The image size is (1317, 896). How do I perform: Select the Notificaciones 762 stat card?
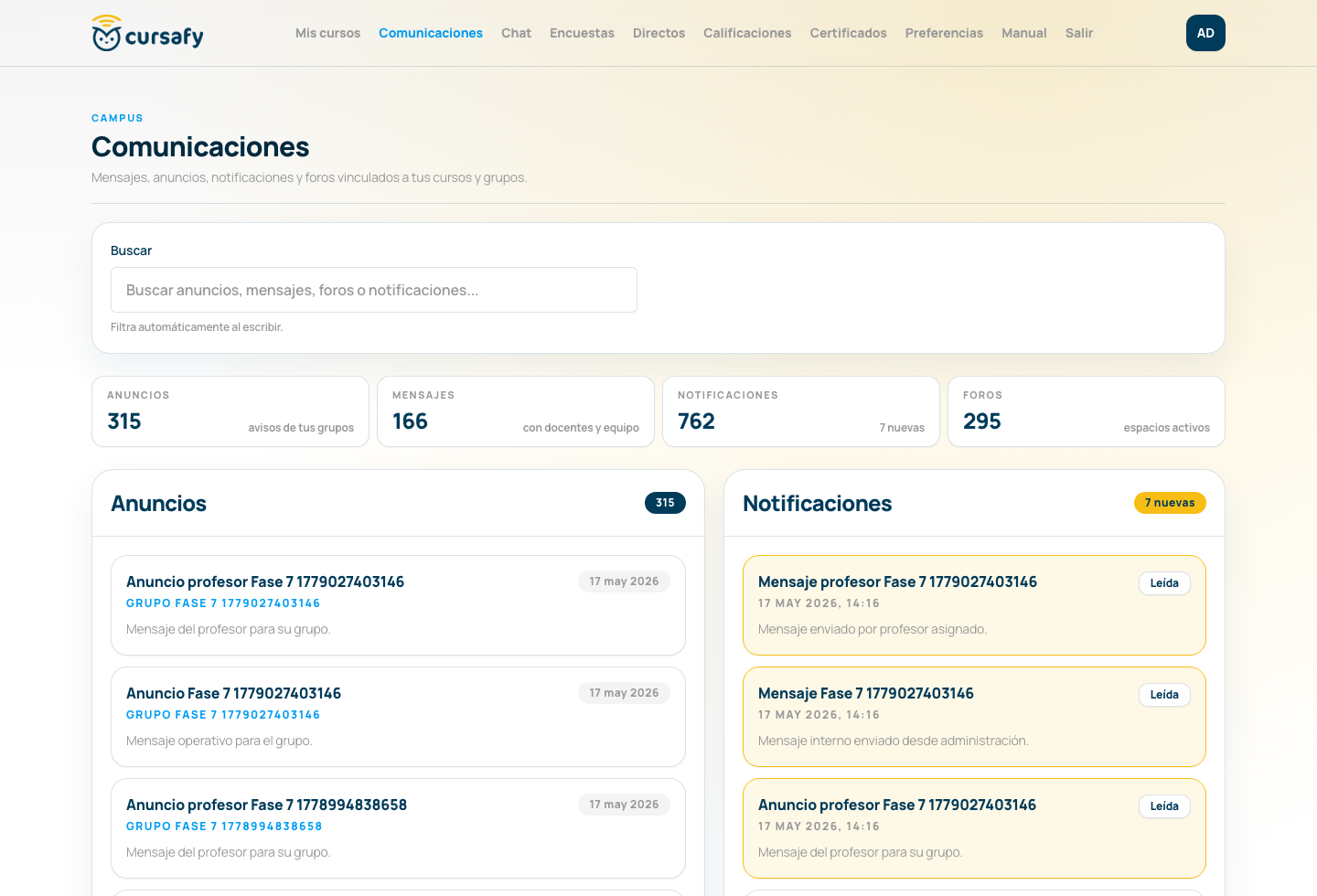click(x=801, y=411)
